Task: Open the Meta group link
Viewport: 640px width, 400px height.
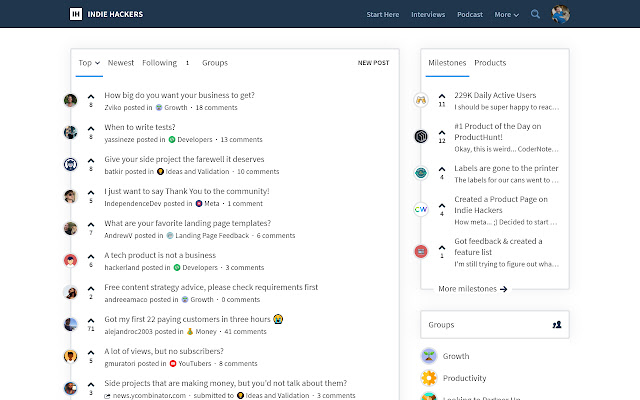Action: click(207, 204)
